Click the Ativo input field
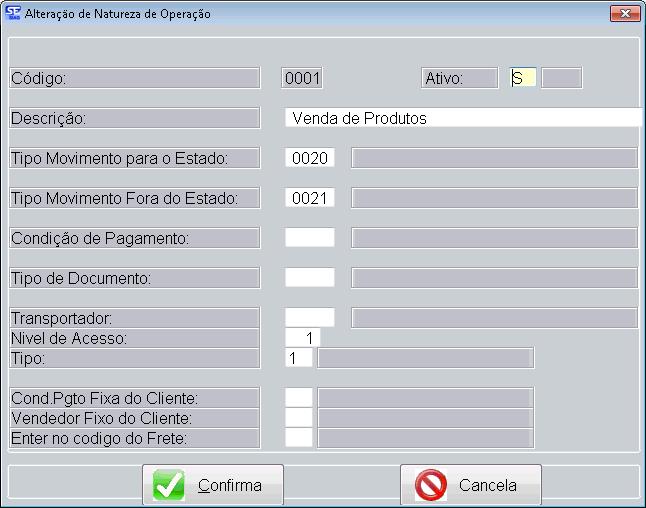Viewport: 646px width, 508px height. click(x=522, y=78)
